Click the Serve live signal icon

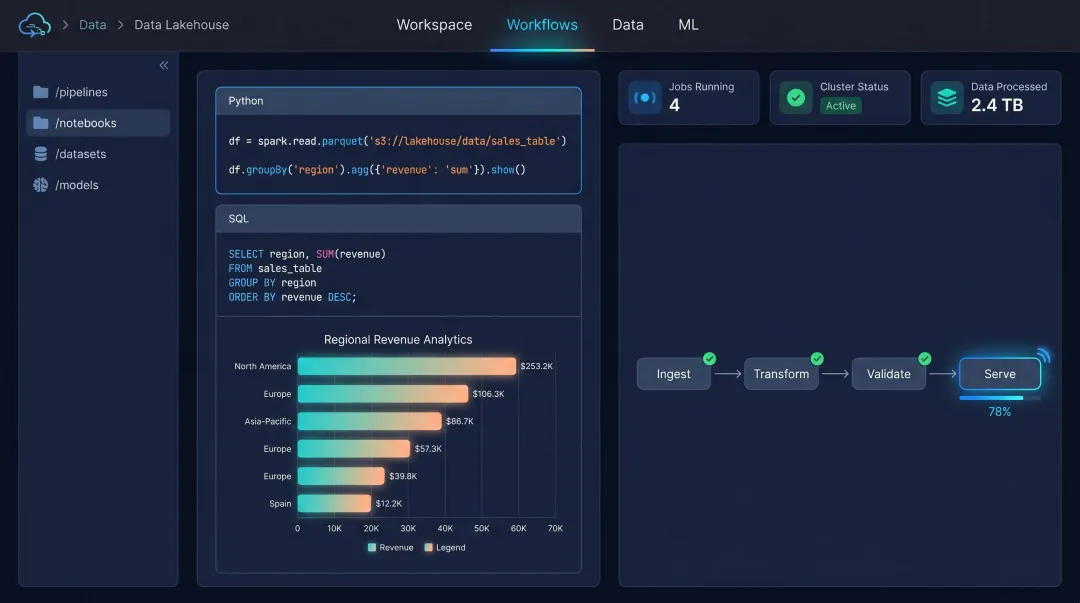pyautogui.click(x=1043, y=355)
